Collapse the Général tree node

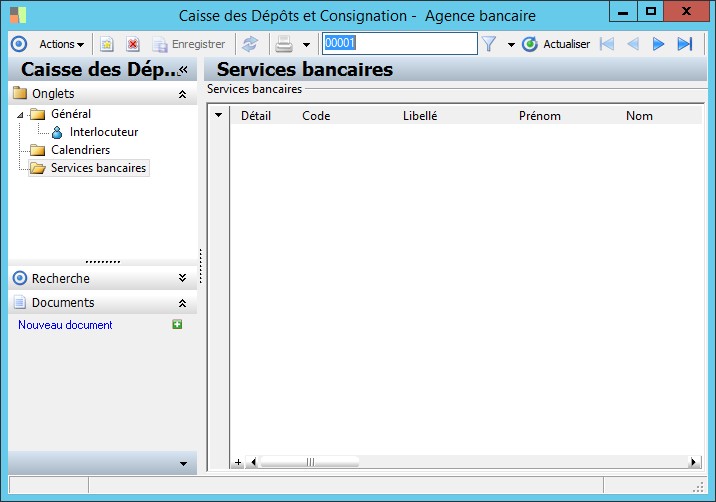20,115
